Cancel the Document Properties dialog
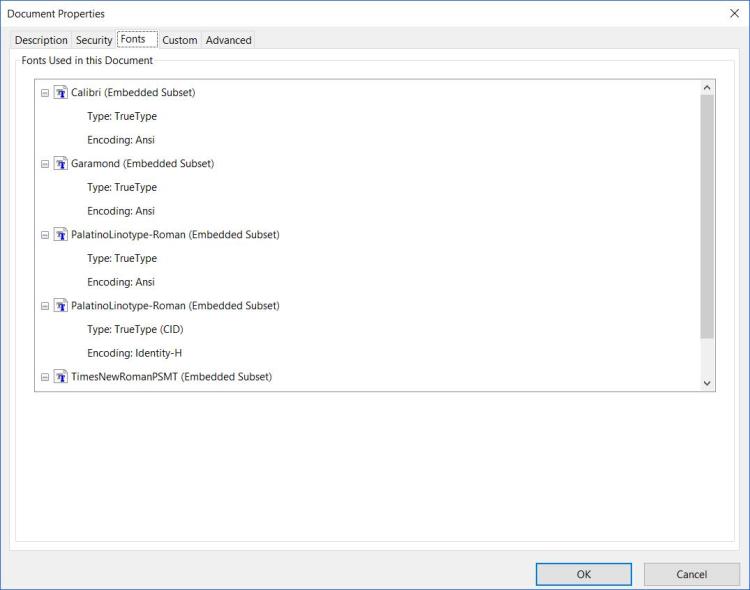The image size is (750, 590). pos(691,574)
